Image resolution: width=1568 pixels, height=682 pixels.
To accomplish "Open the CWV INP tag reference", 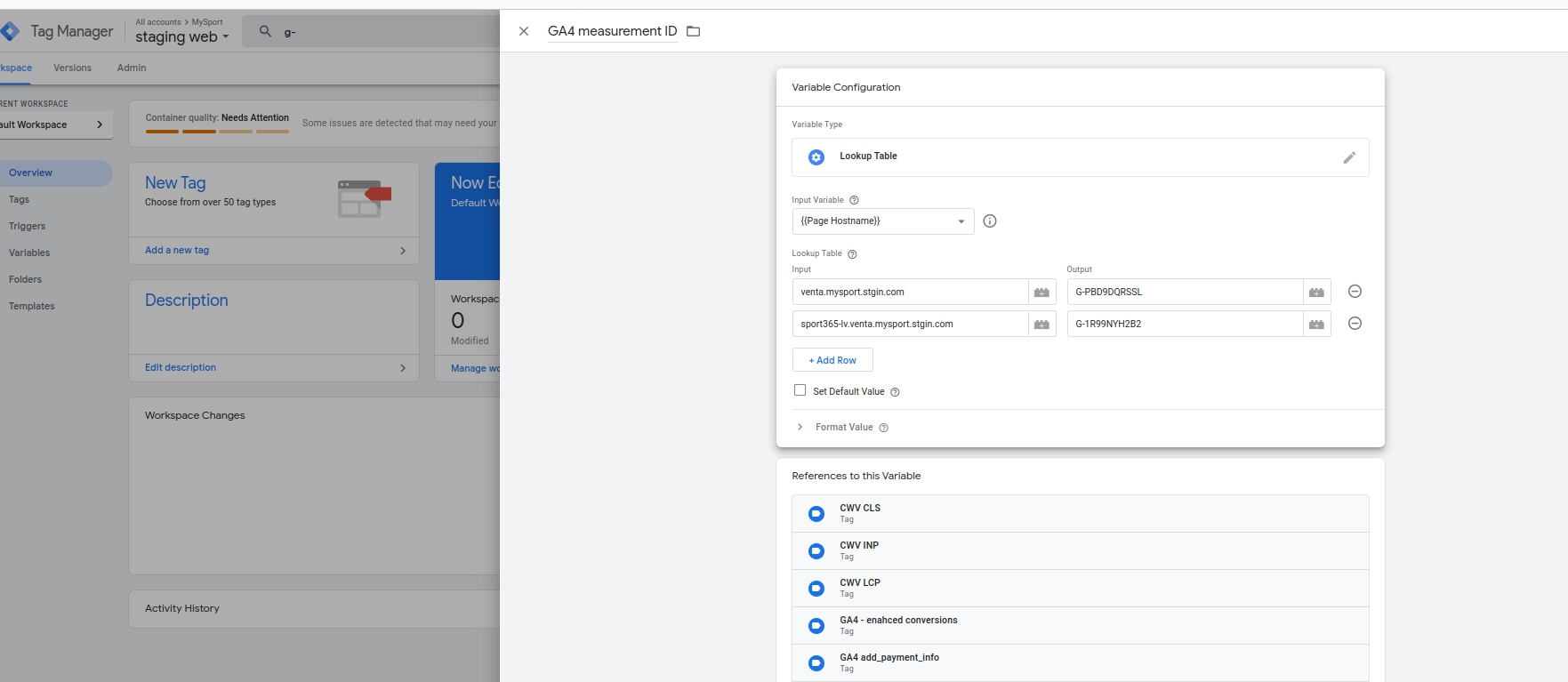I will (1081, 551).
